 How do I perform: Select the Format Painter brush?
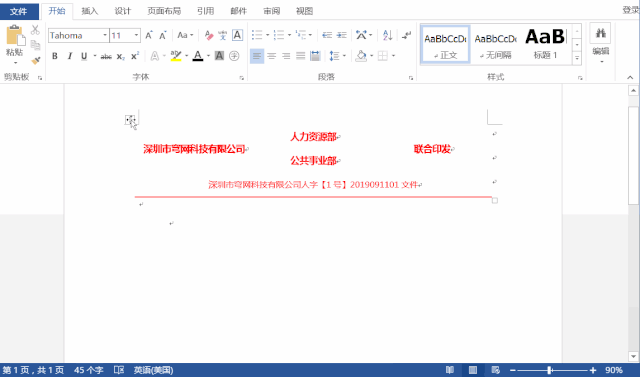pos(36,60)
